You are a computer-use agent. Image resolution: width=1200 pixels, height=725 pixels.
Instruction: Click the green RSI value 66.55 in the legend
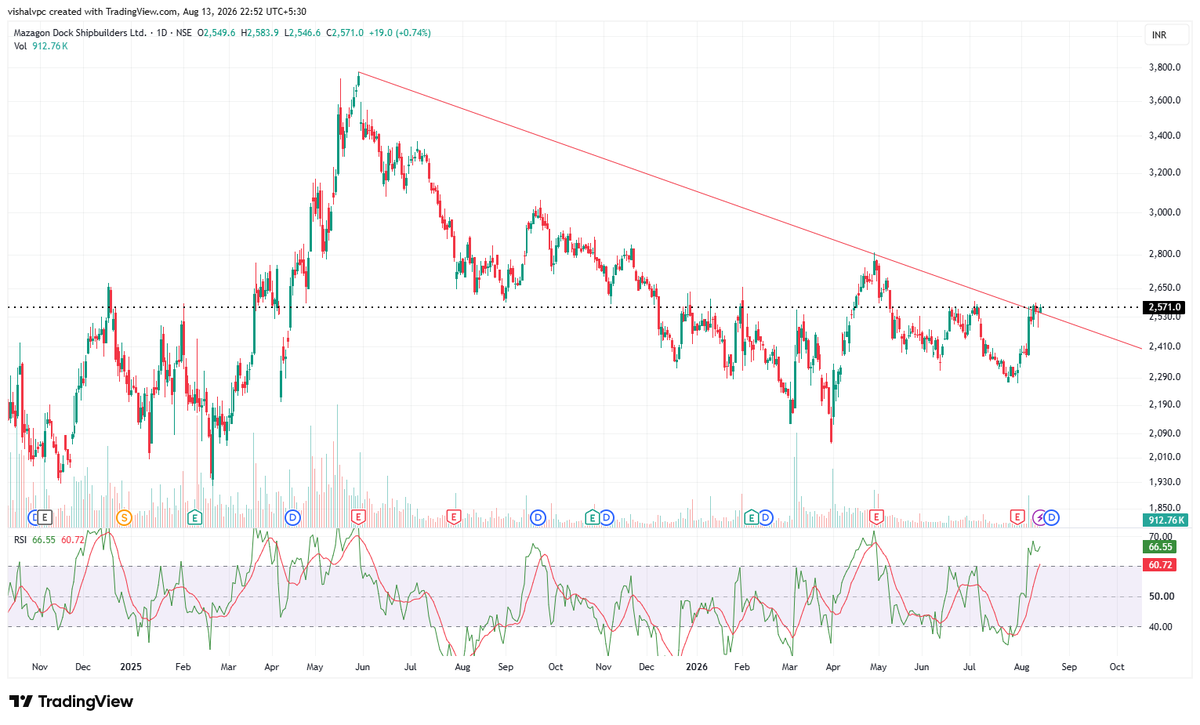[43, 540]
